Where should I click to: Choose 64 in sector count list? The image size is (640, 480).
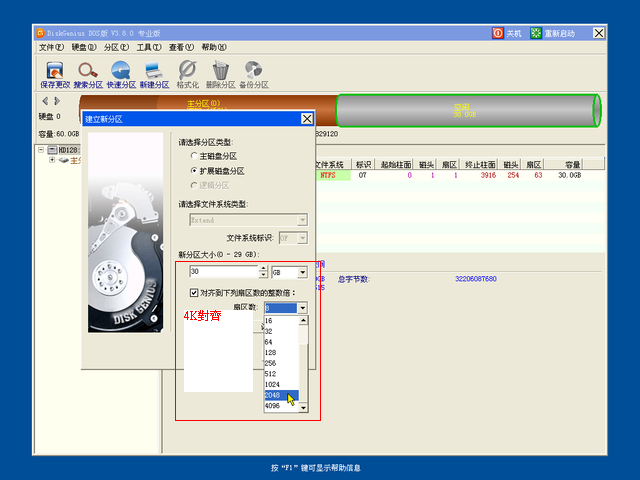(282, 342)
